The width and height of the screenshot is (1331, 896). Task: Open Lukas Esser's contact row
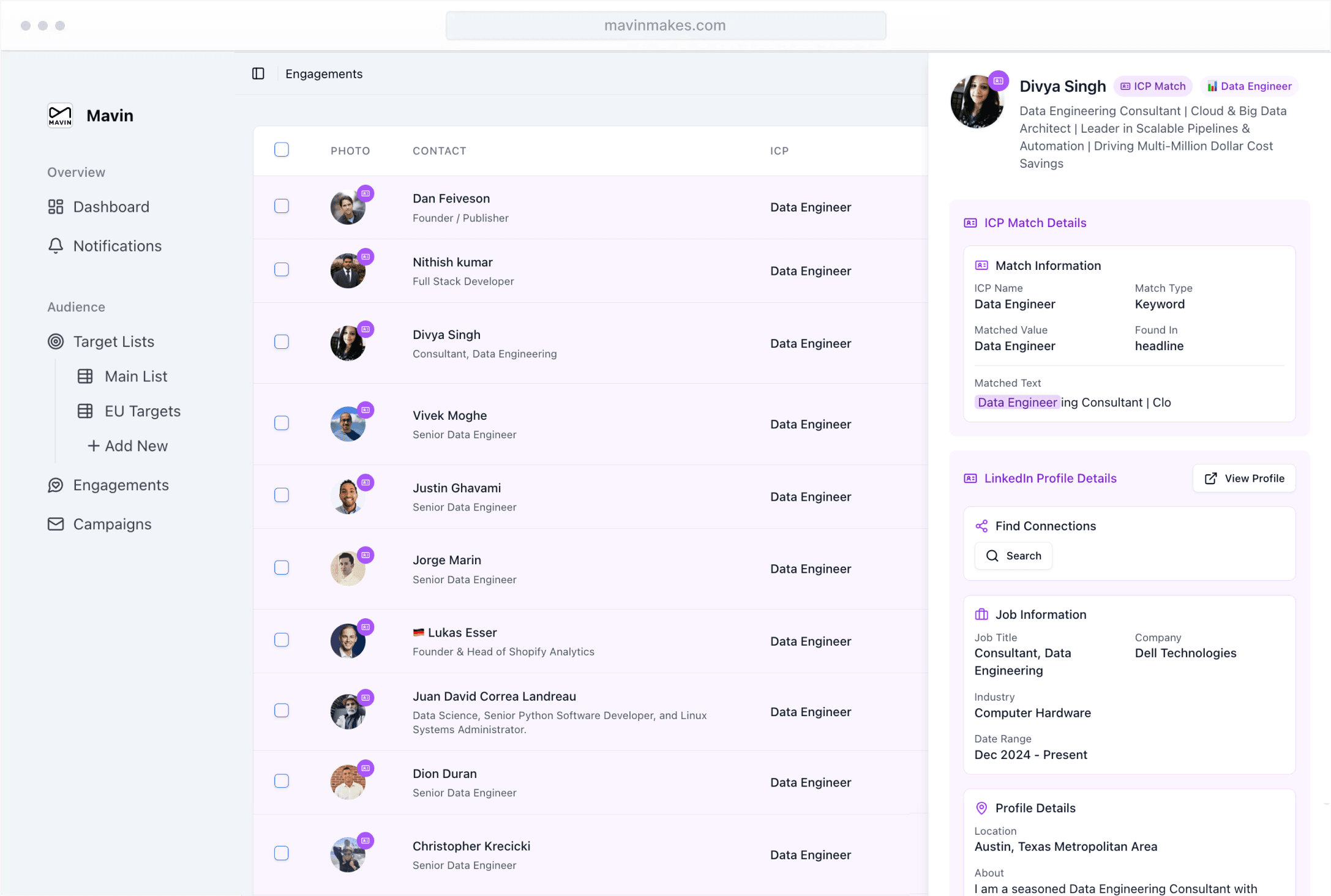coord(463,633)
